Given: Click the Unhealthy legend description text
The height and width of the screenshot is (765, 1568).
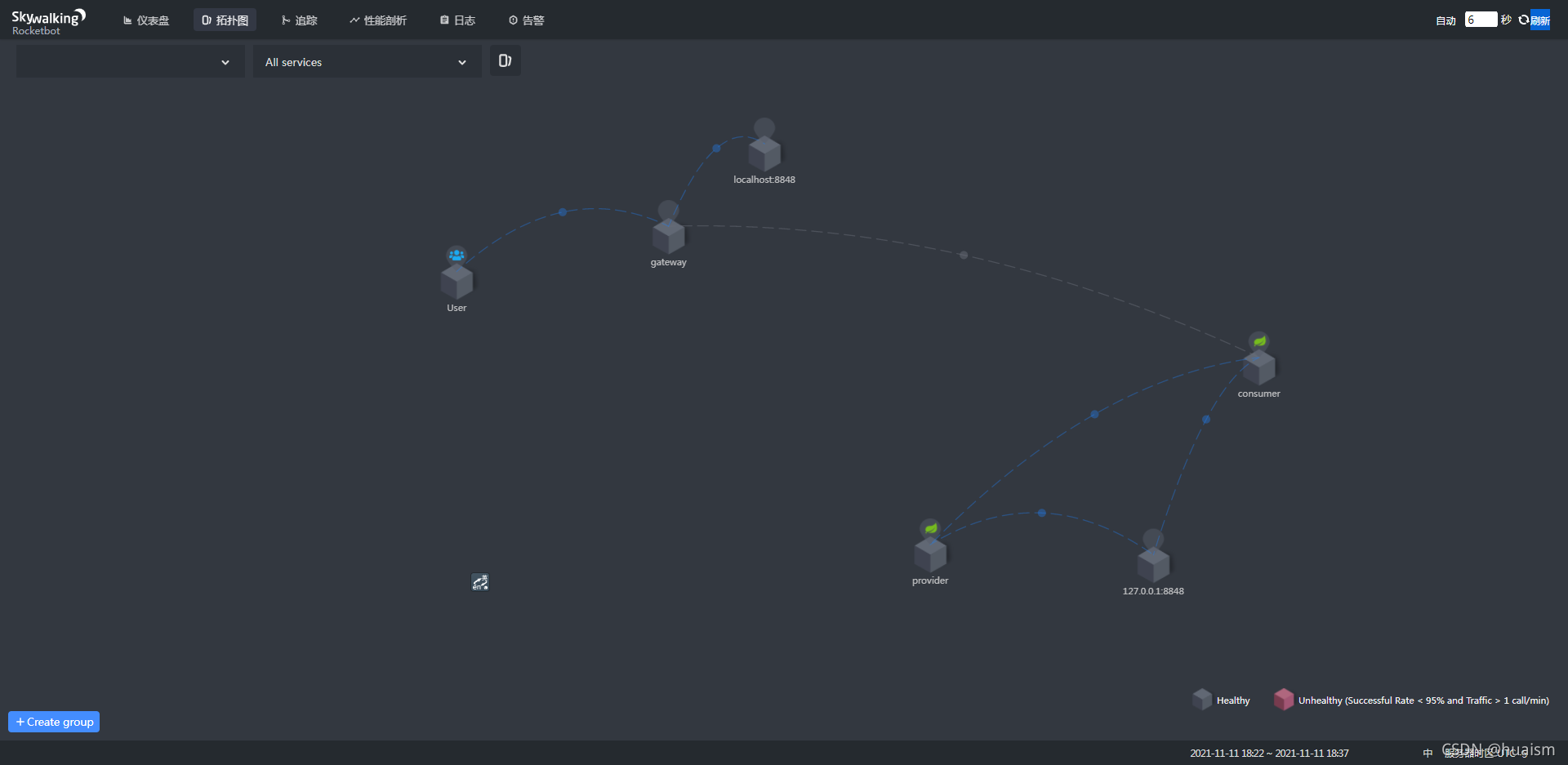Looking at the screenshot, I should (x=1423, y=701).
